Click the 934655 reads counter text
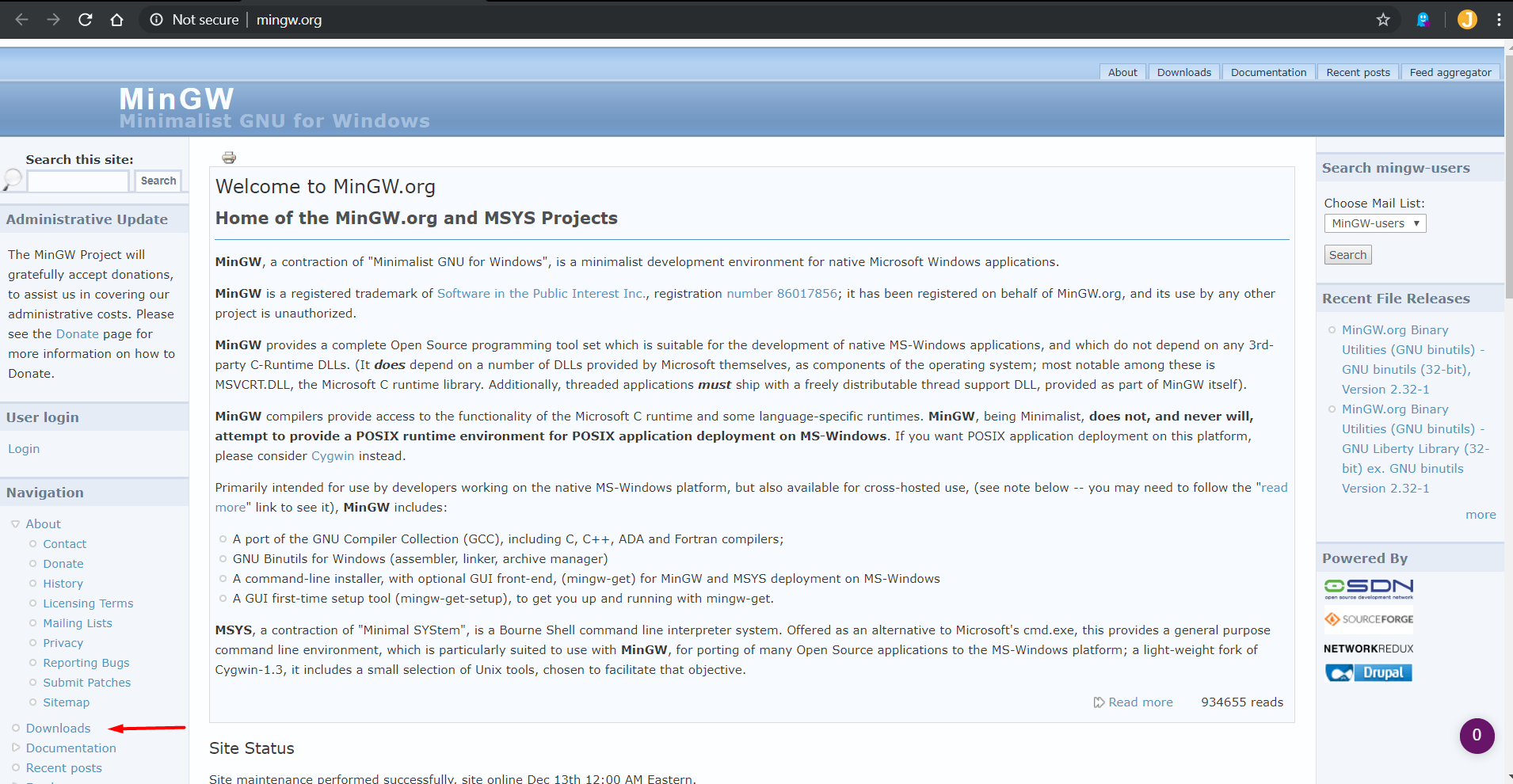The height and width of the screenshot is (784, 1513). coord(1242,702)
